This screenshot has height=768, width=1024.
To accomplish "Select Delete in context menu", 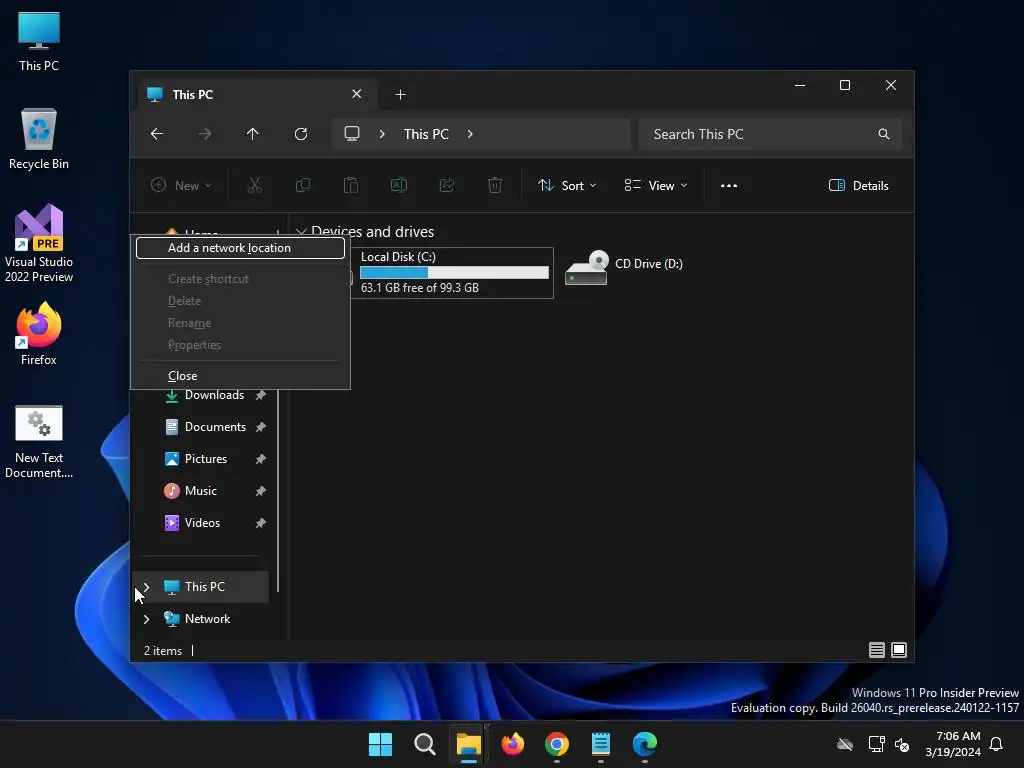I will pyautogui.click(x=240, y=301).
